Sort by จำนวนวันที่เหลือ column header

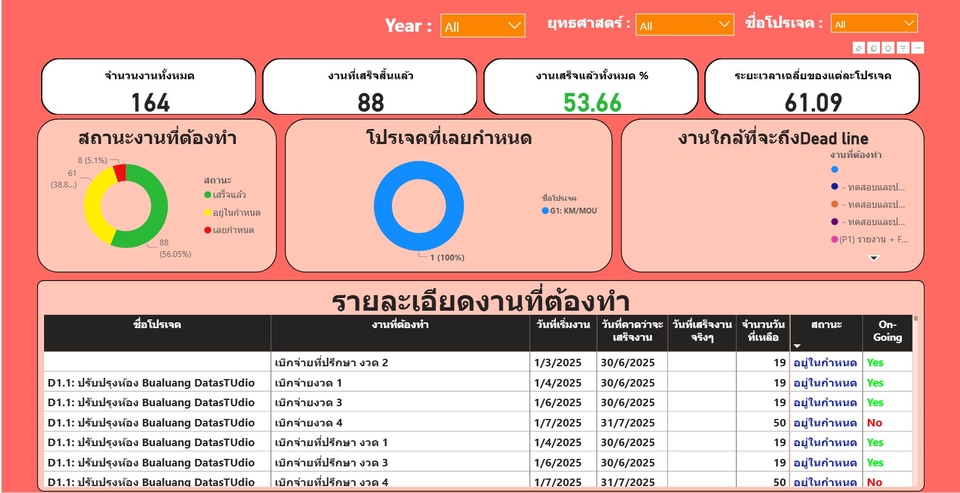(x=763, y=331)
